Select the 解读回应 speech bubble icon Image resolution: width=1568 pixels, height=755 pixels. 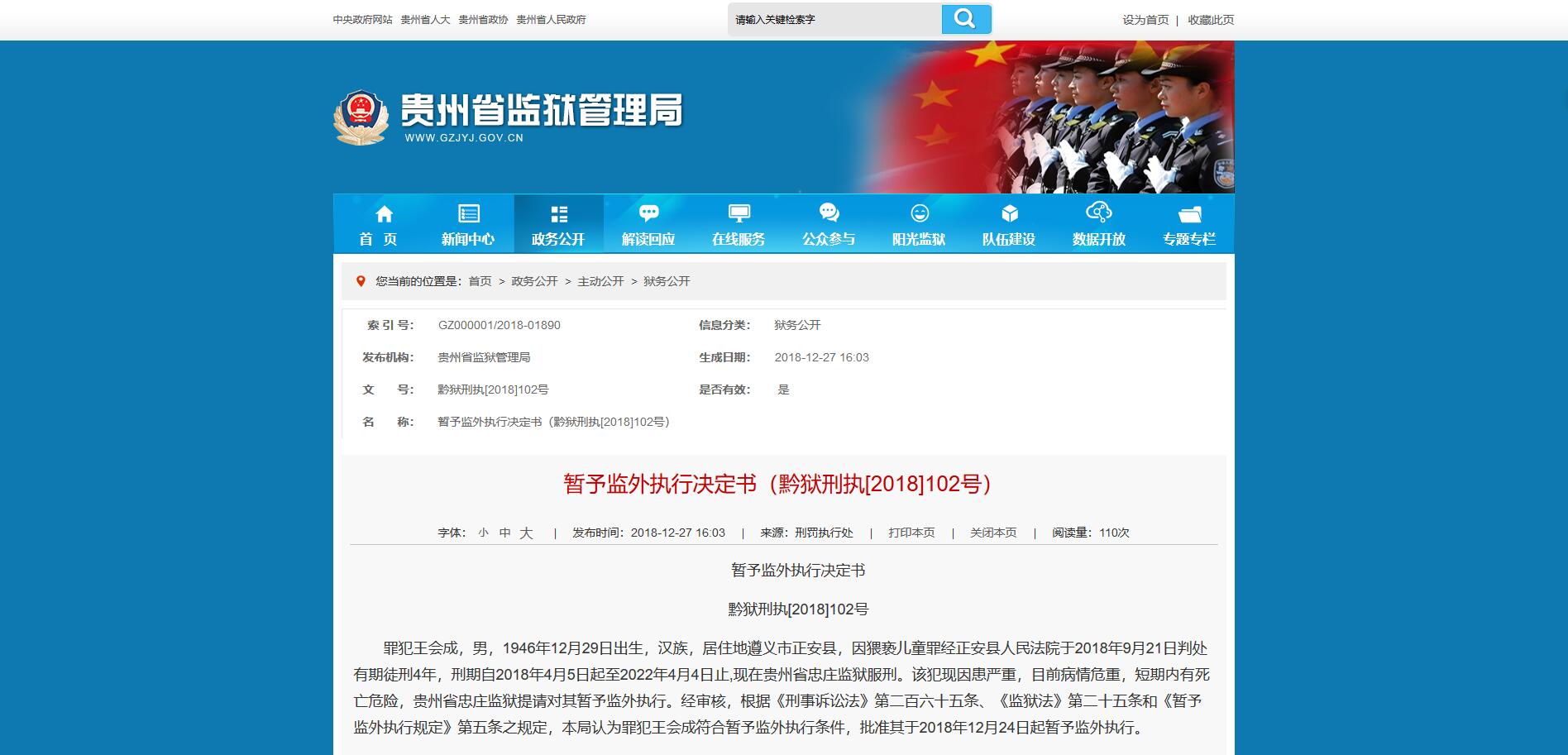648,214
